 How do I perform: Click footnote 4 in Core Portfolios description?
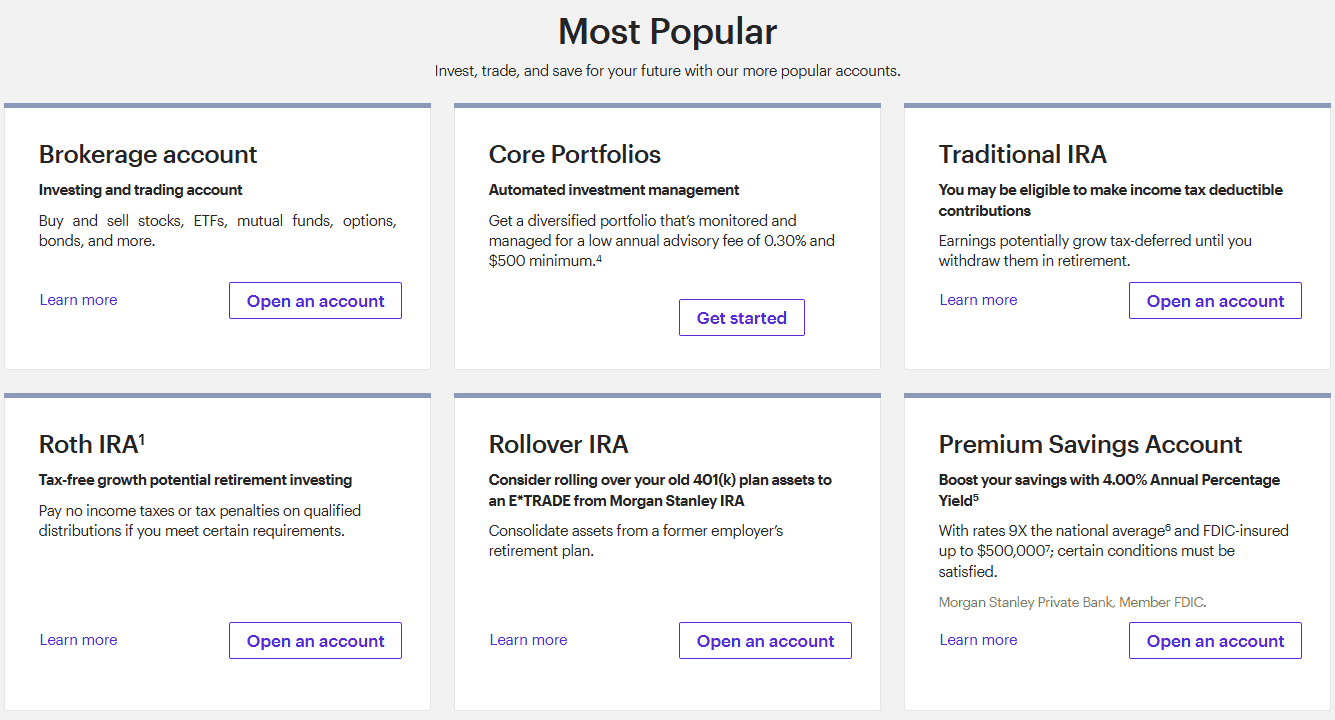click(x=599, y=259)
